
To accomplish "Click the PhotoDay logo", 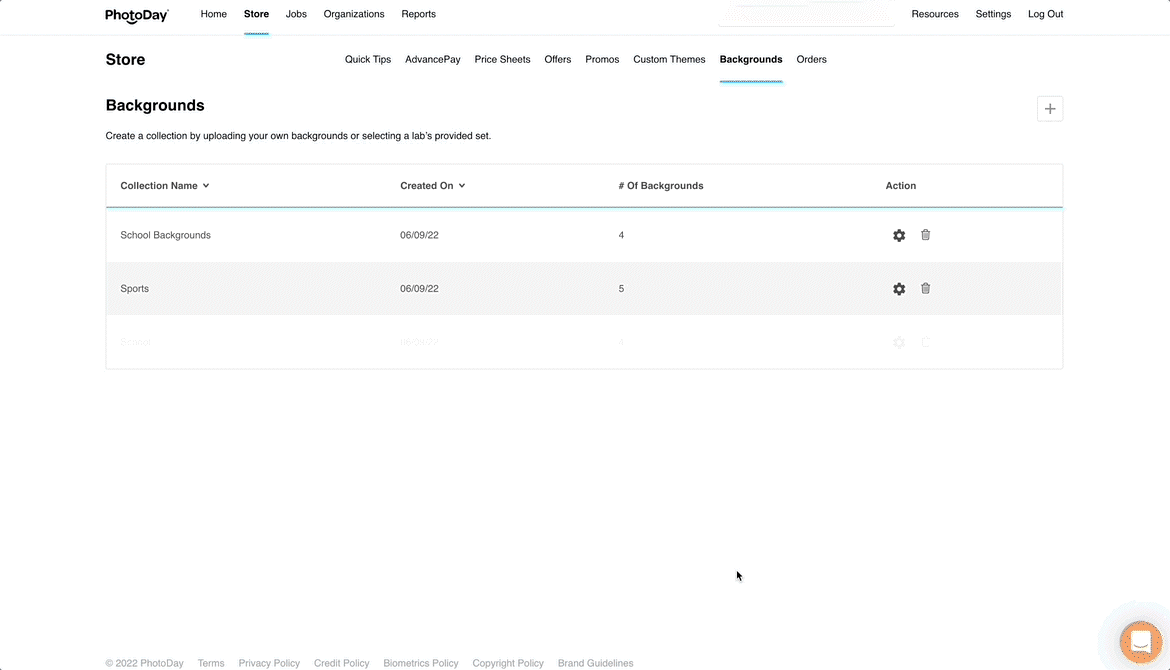I will (x=137, y=15).
